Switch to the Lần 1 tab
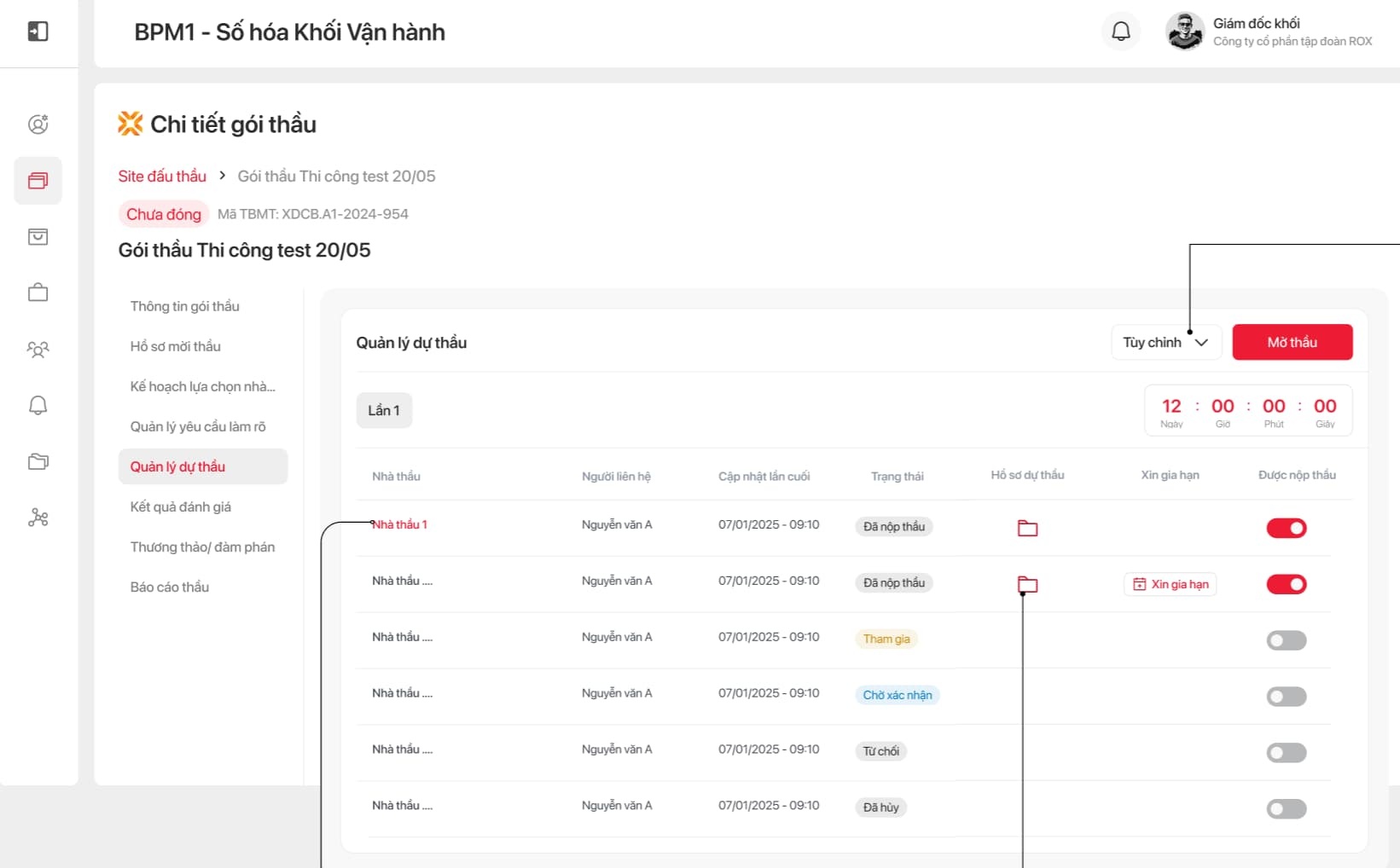Screen dimensions: 1400x868 coord(384,410)
